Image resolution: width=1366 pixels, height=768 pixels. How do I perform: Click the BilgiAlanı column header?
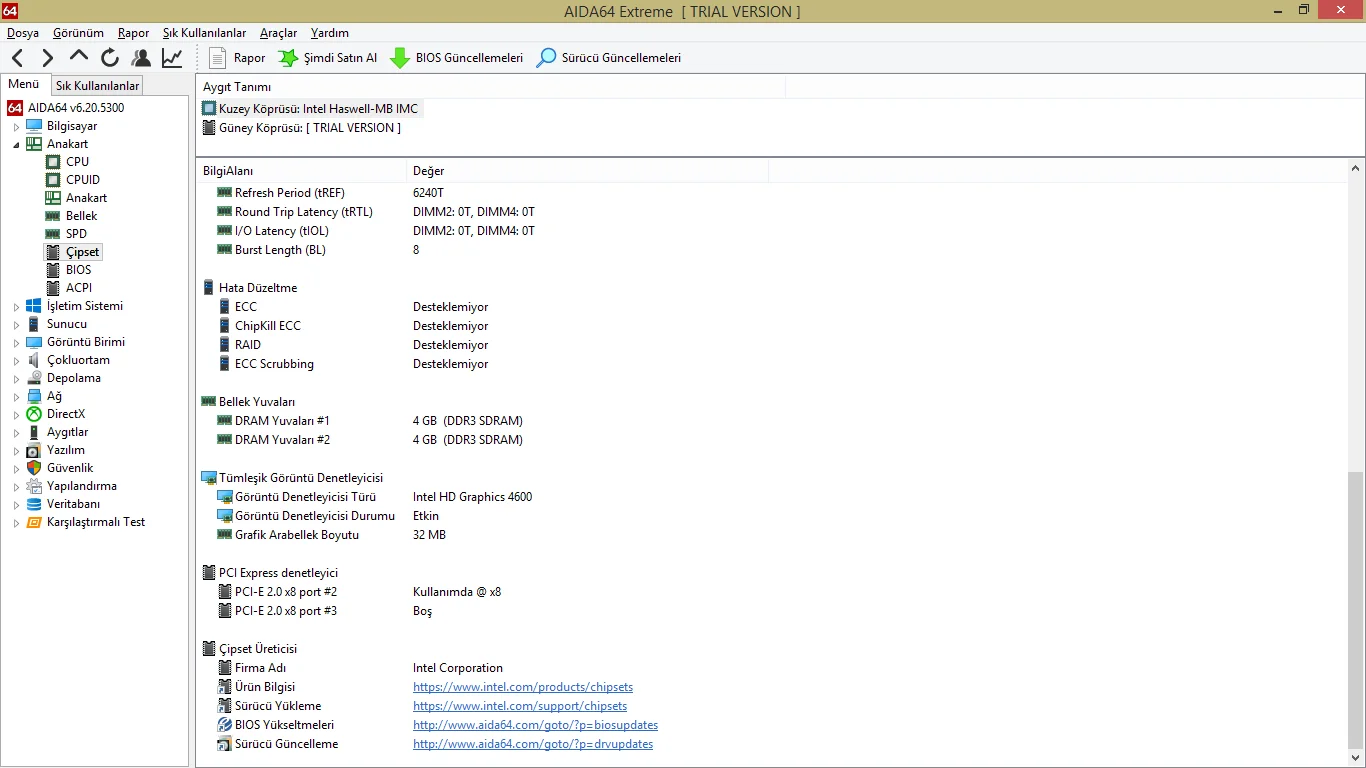(302, 171)
